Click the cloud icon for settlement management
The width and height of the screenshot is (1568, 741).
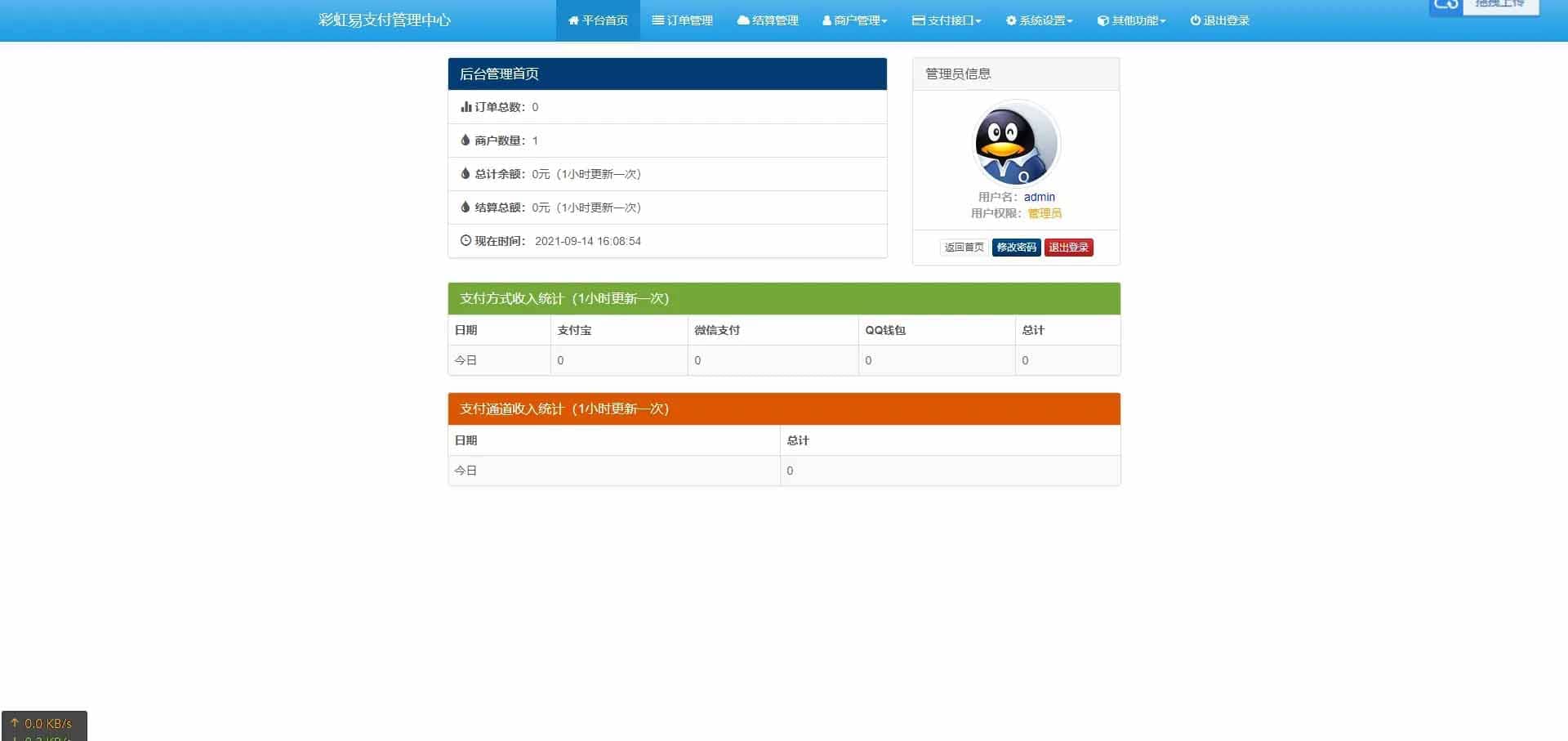point(742,20)
